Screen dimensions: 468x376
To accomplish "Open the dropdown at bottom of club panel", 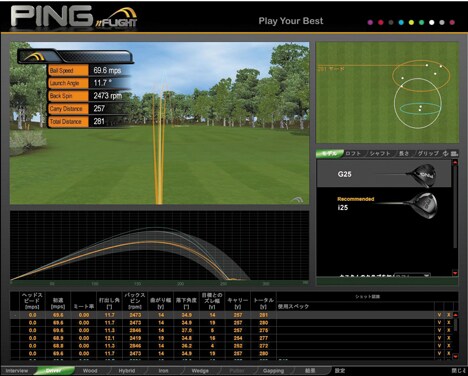I will click(x=412, y=276).
